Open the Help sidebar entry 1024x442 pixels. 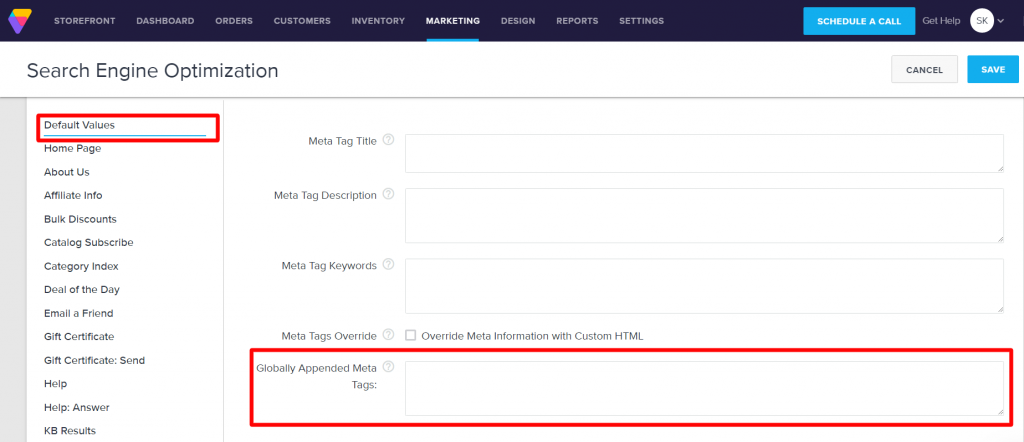coord(56,383)
